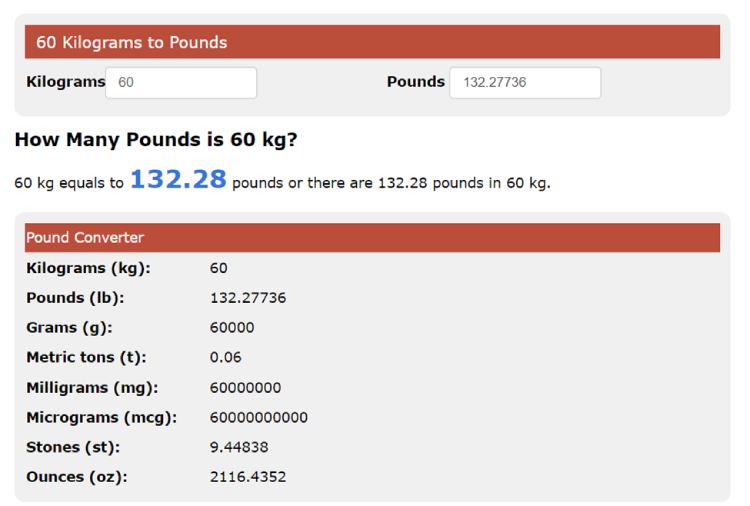Click the Grams (g) value 60000
The width and height of the screenshot is (750, 506).
click(232, 328)
